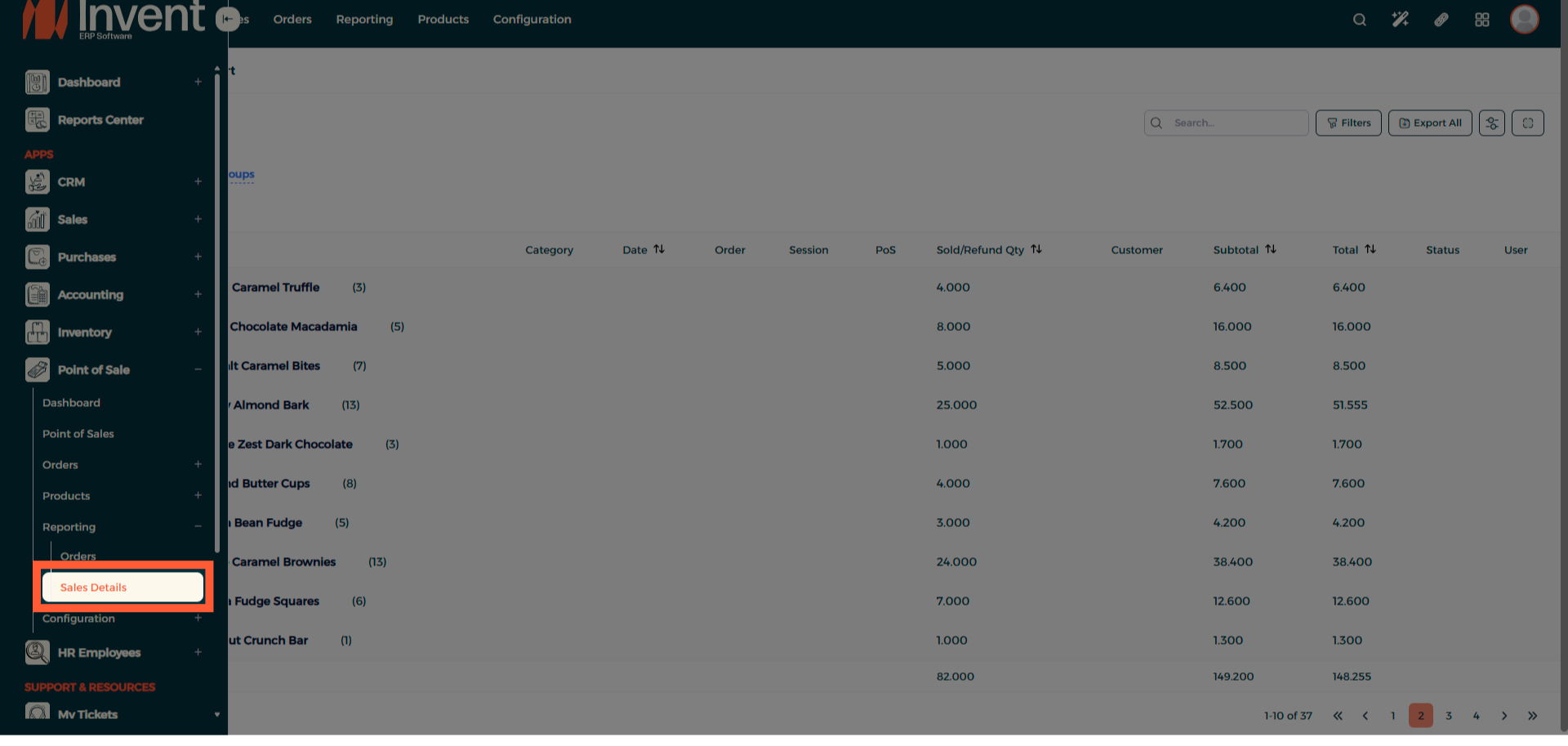Image resolution: width=1568 pixels, height=746 pixels.
Task: Expand the Dashboard plus sign
Action: [x=198, y=82]
